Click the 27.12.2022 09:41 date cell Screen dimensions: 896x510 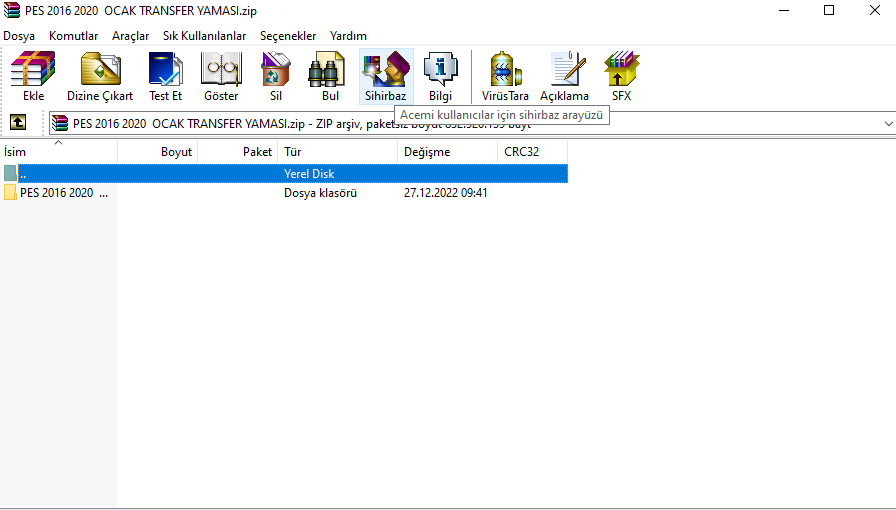point(446,193)
